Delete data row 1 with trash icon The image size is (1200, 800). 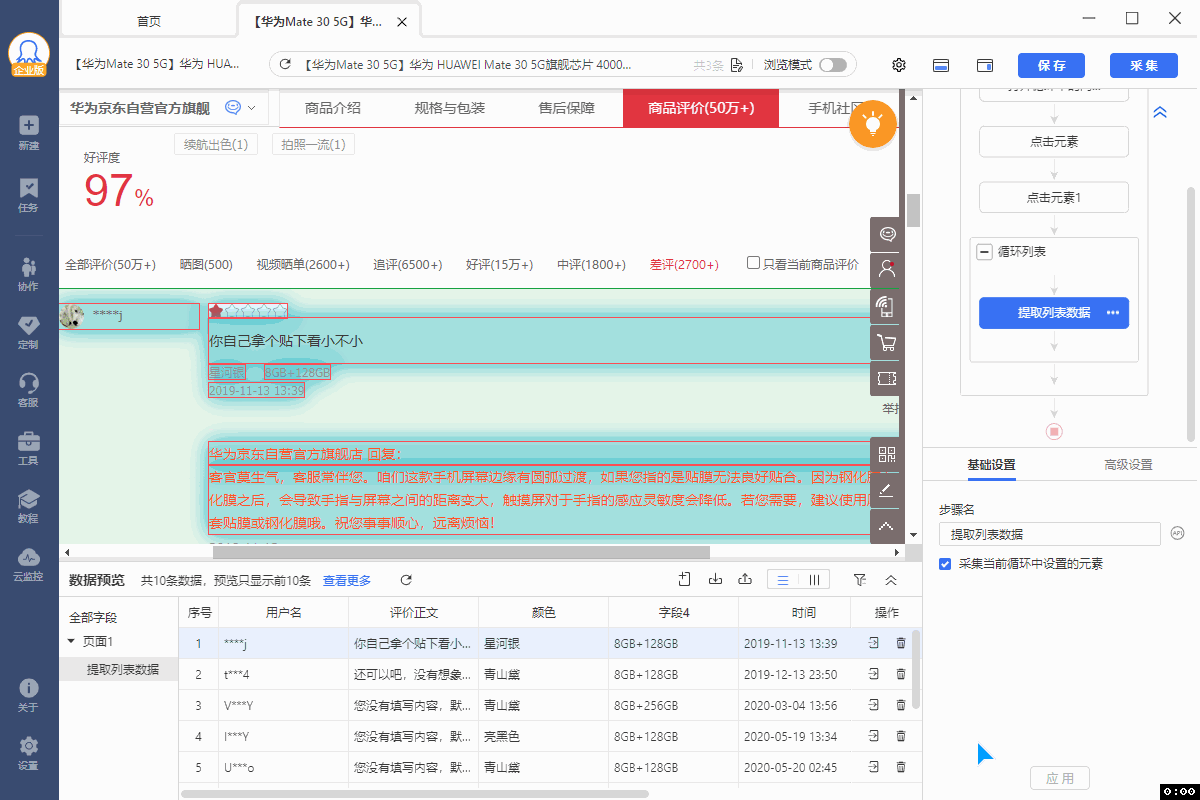pos(901,644)
